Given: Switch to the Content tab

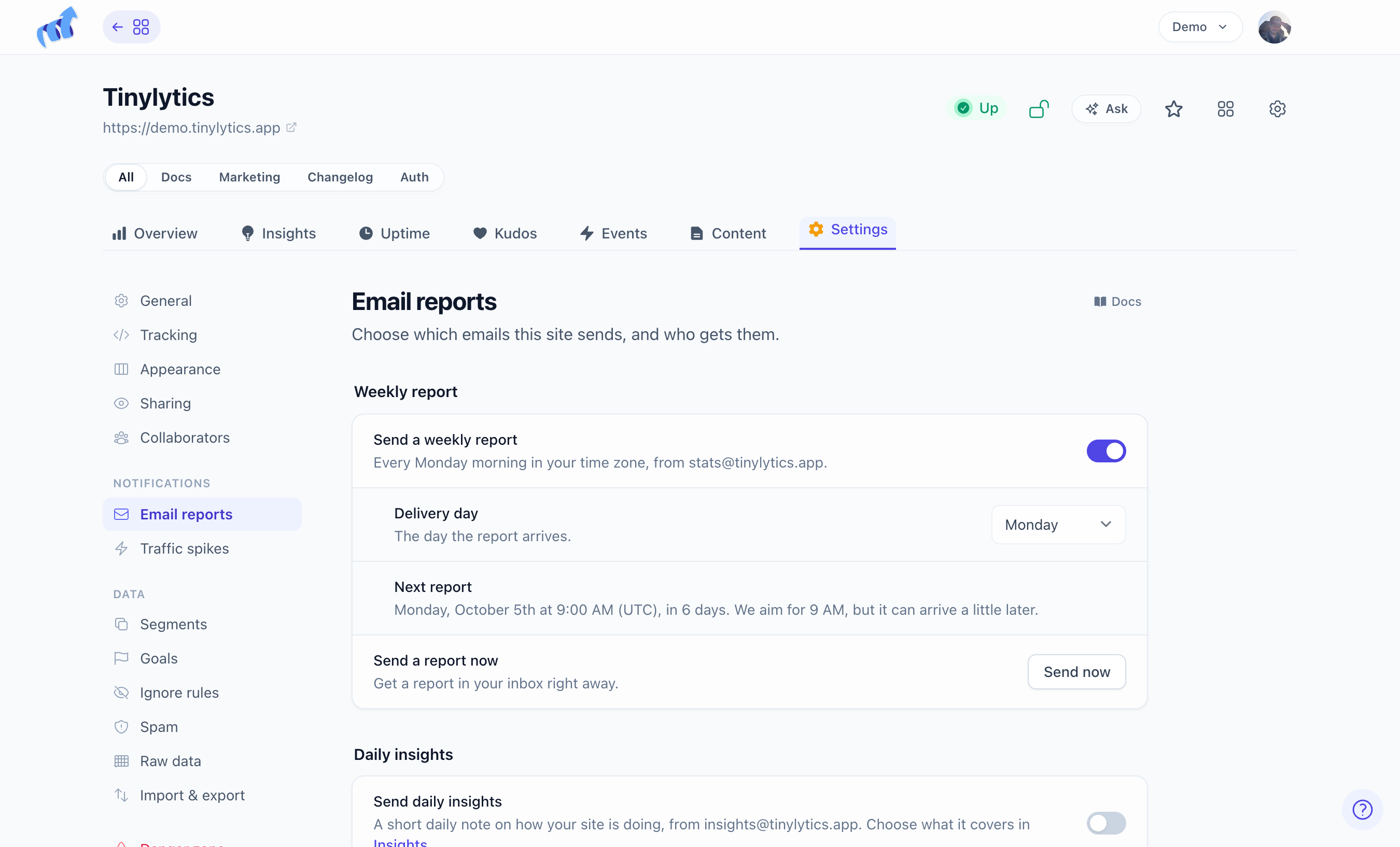Looking at the screenshot, I should click(728, 233).
